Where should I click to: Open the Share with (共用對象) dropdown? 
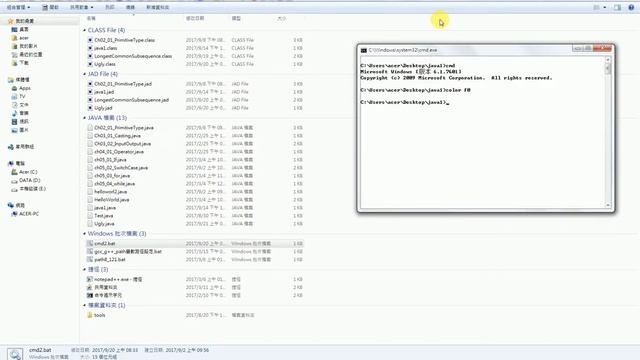point(82,7)
